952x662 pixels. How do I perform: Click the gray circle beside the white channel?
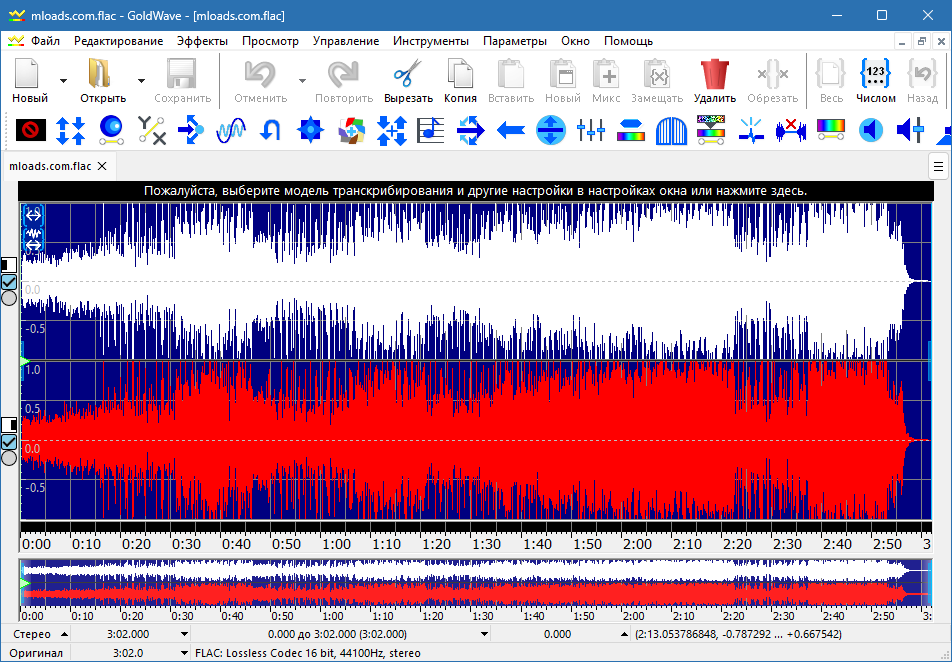point(8,298)
